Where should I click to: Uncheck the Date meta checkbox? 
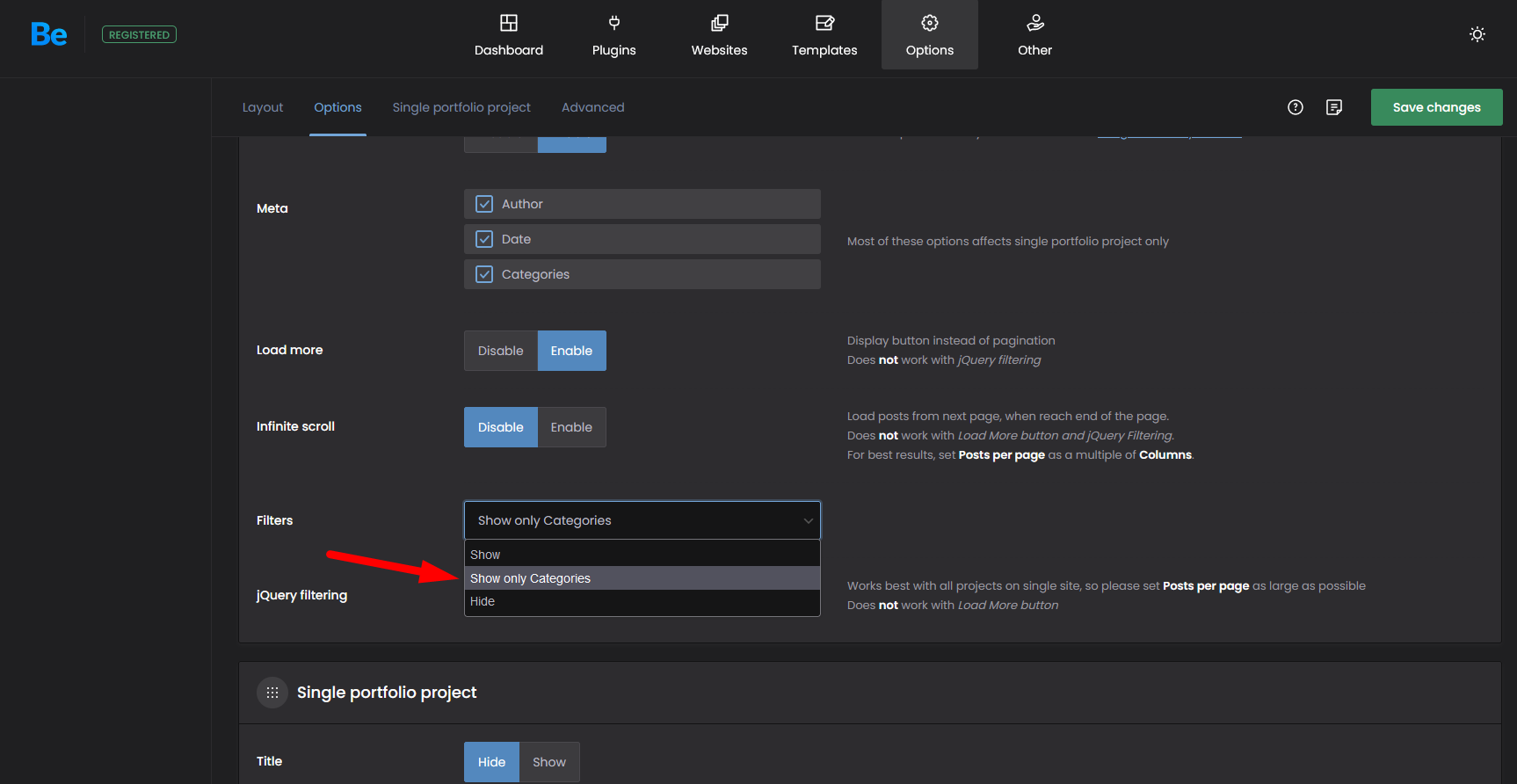484,239
